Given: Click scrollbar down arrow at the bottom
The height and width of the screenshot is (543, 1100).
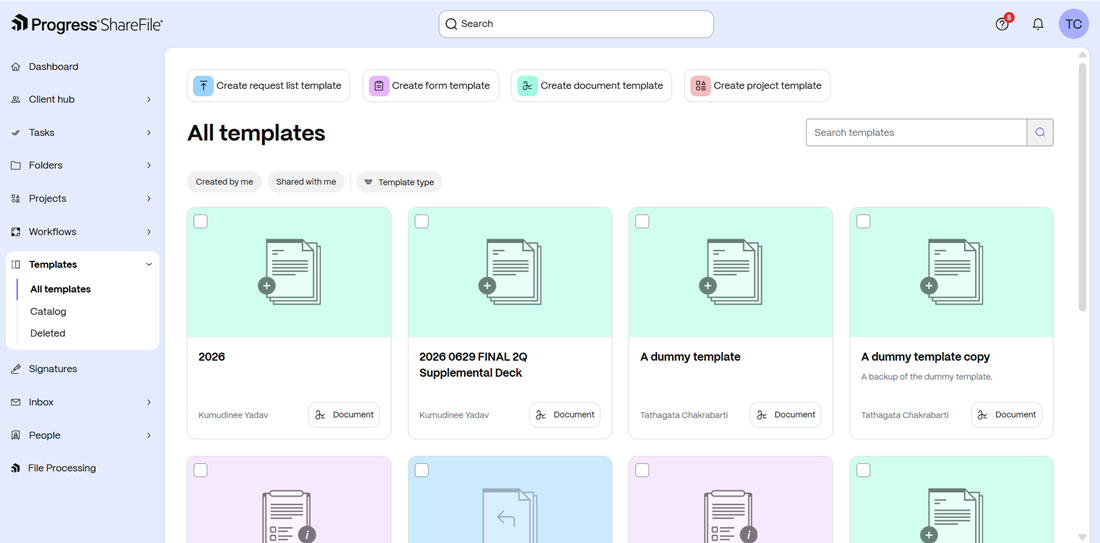Looking at the screenshot, I should (1082, 537).
